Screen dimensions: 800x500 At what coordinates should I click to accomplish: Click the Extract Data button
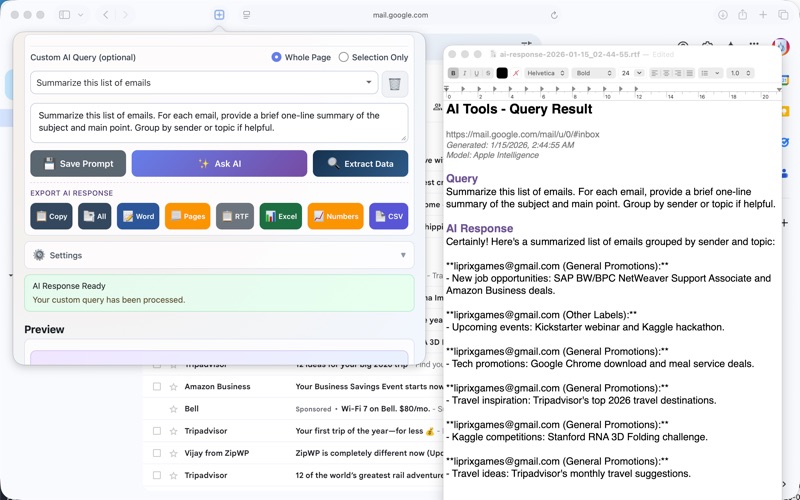360,164
